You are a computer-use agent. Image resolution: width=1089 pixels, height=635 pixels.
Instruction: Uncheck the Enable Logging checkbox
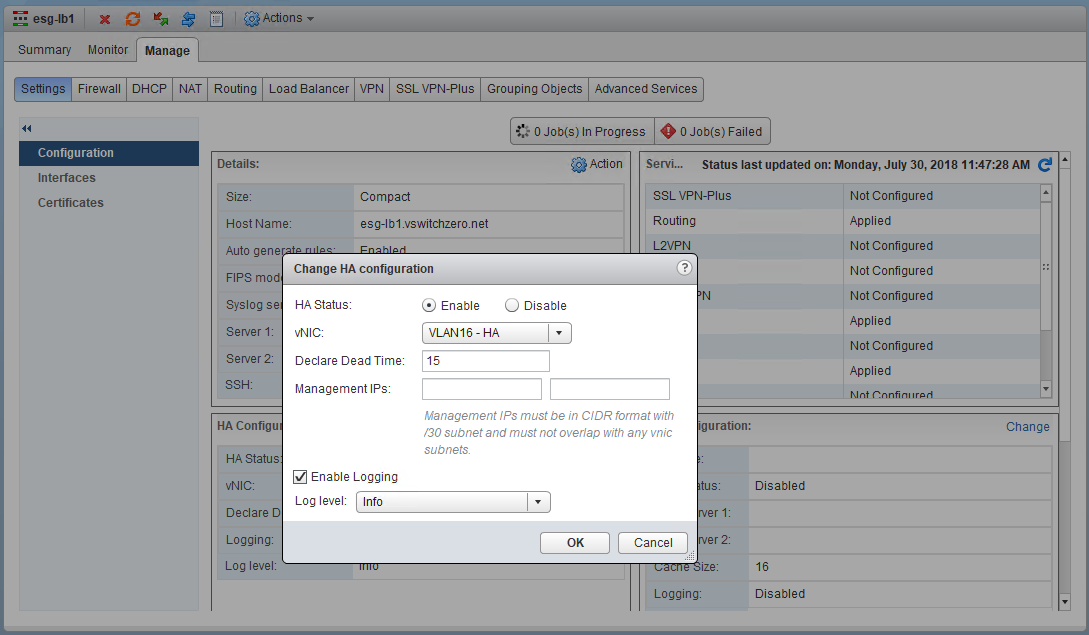[x=301, y=477]
